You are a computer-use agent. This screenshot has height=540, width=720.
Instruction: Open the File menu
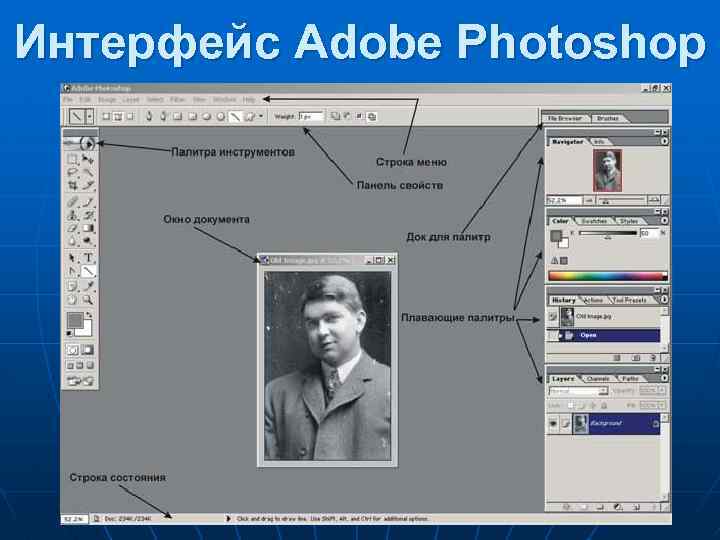coord(68,100)
